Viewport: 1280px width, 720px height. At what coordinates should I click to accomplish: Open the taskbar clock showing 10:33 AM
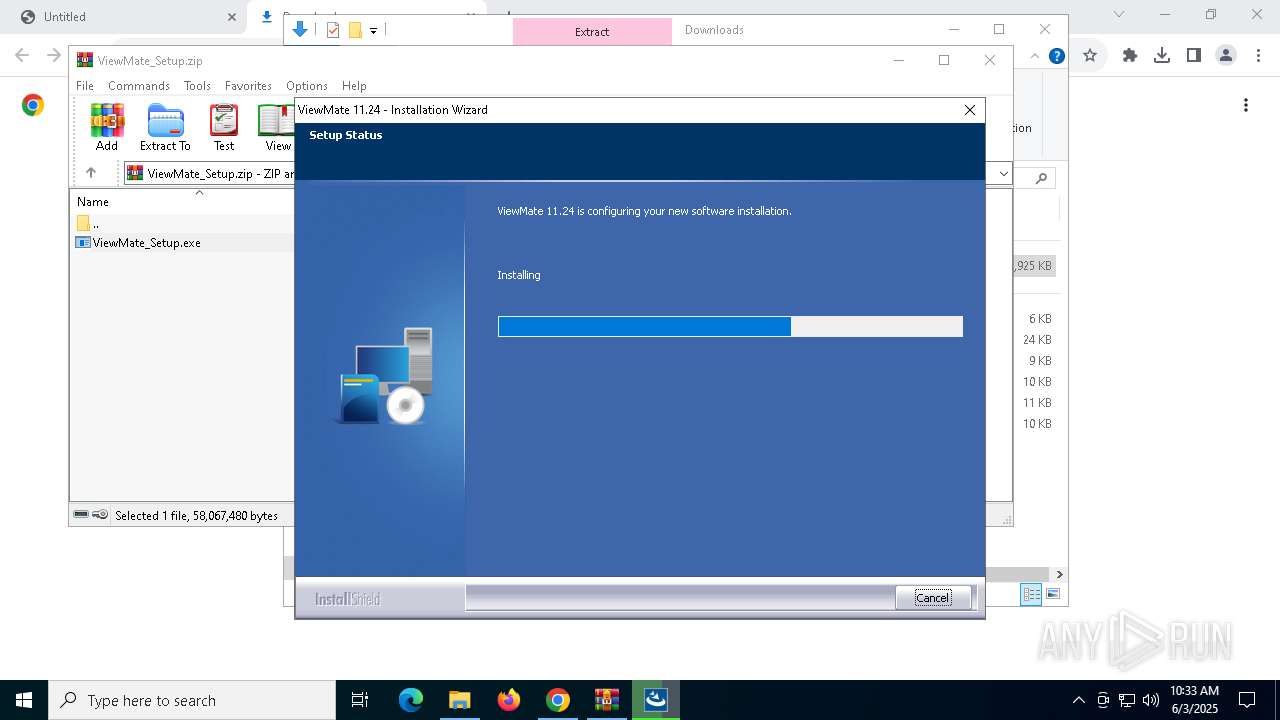tap(1194, 700)
